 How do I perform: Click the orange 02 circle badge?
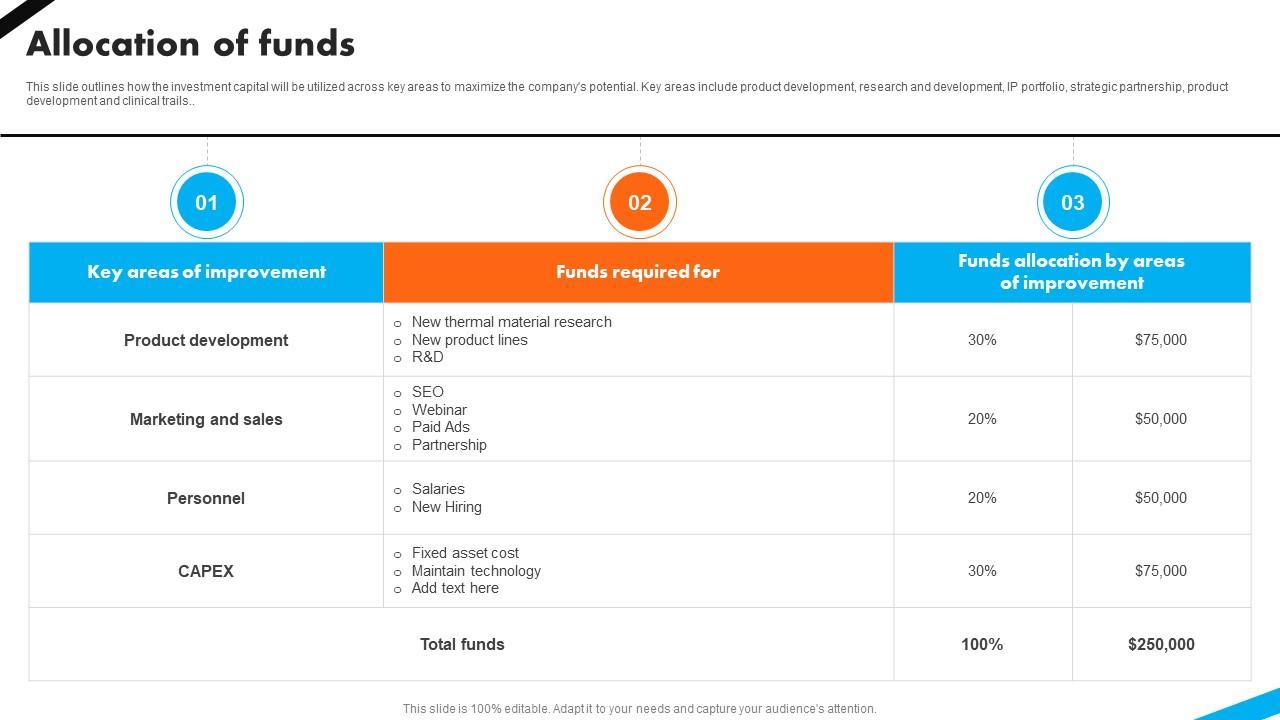(x=640, y=203)
